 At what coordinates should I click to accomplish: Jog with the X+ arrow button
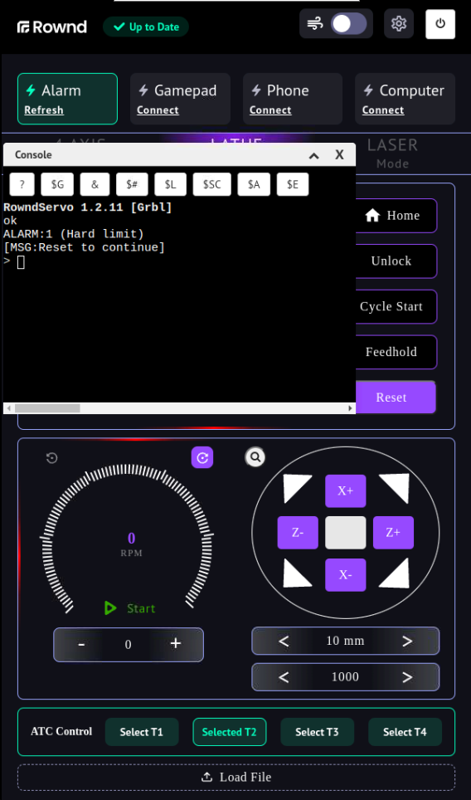tap(345, 491)
